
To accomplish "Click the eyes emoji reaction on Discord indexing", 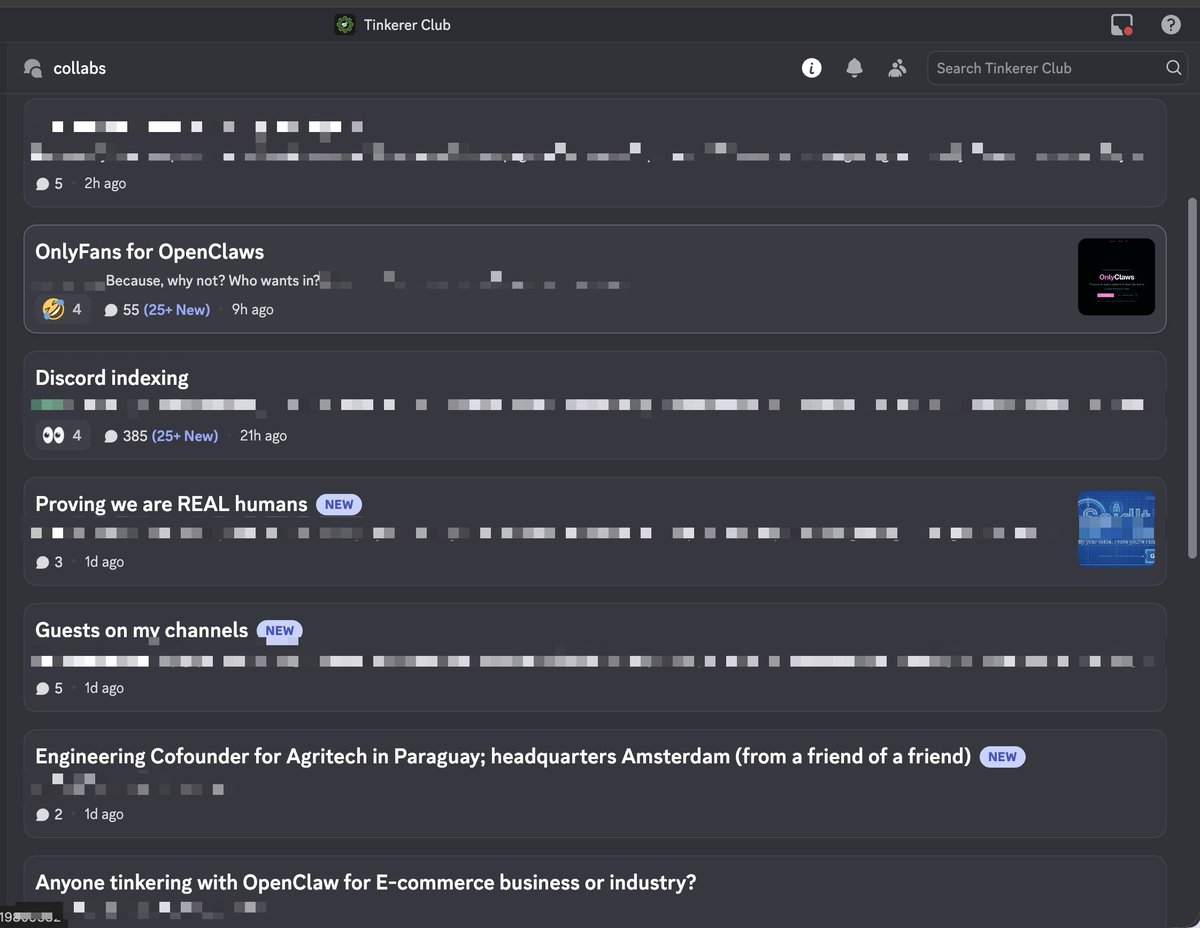I will (x=63, y=435).
